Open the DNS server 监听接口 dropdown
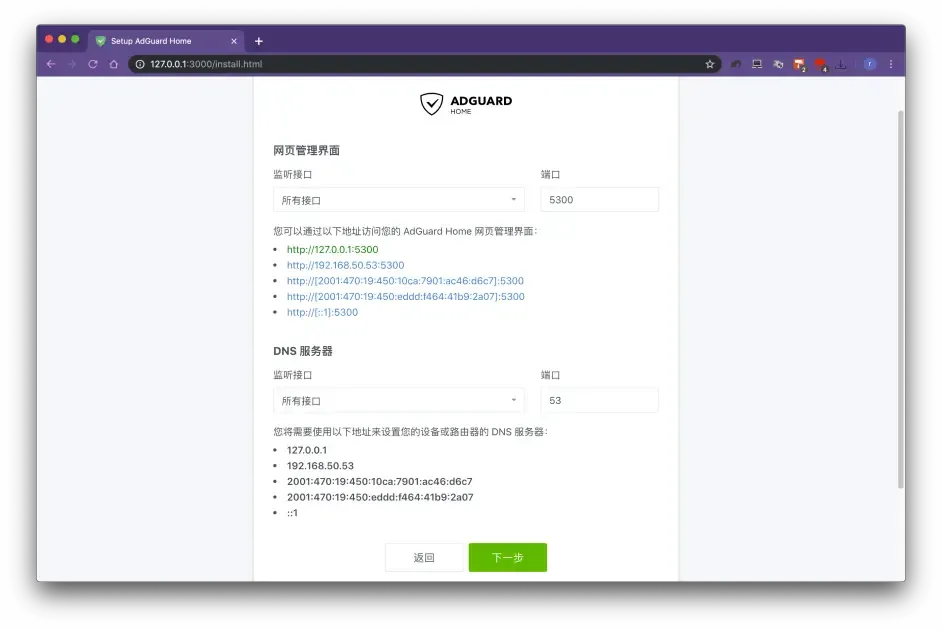942x630 pixels. pyautogui.click(x=398, y=401)
